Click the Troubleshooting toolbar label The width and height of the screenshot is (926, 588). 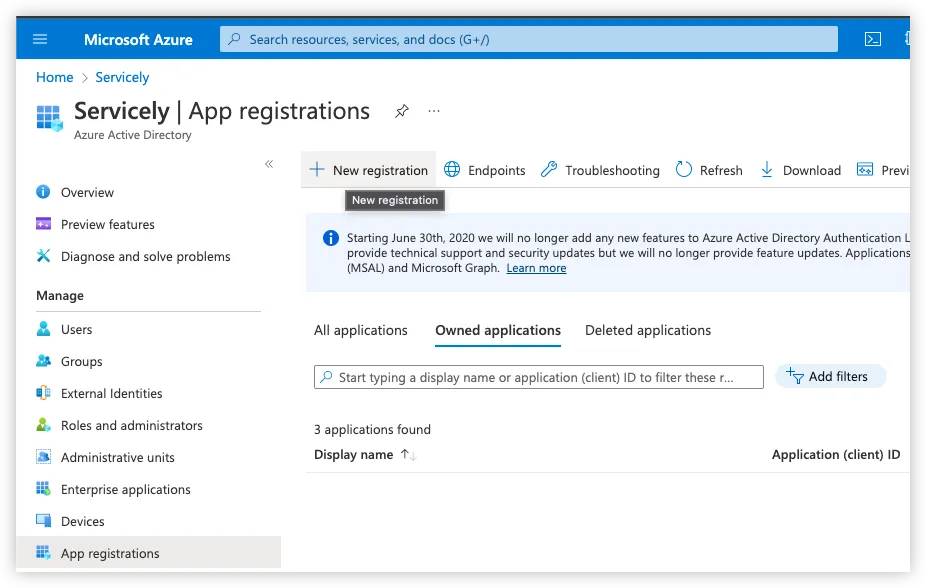(612, 171)
